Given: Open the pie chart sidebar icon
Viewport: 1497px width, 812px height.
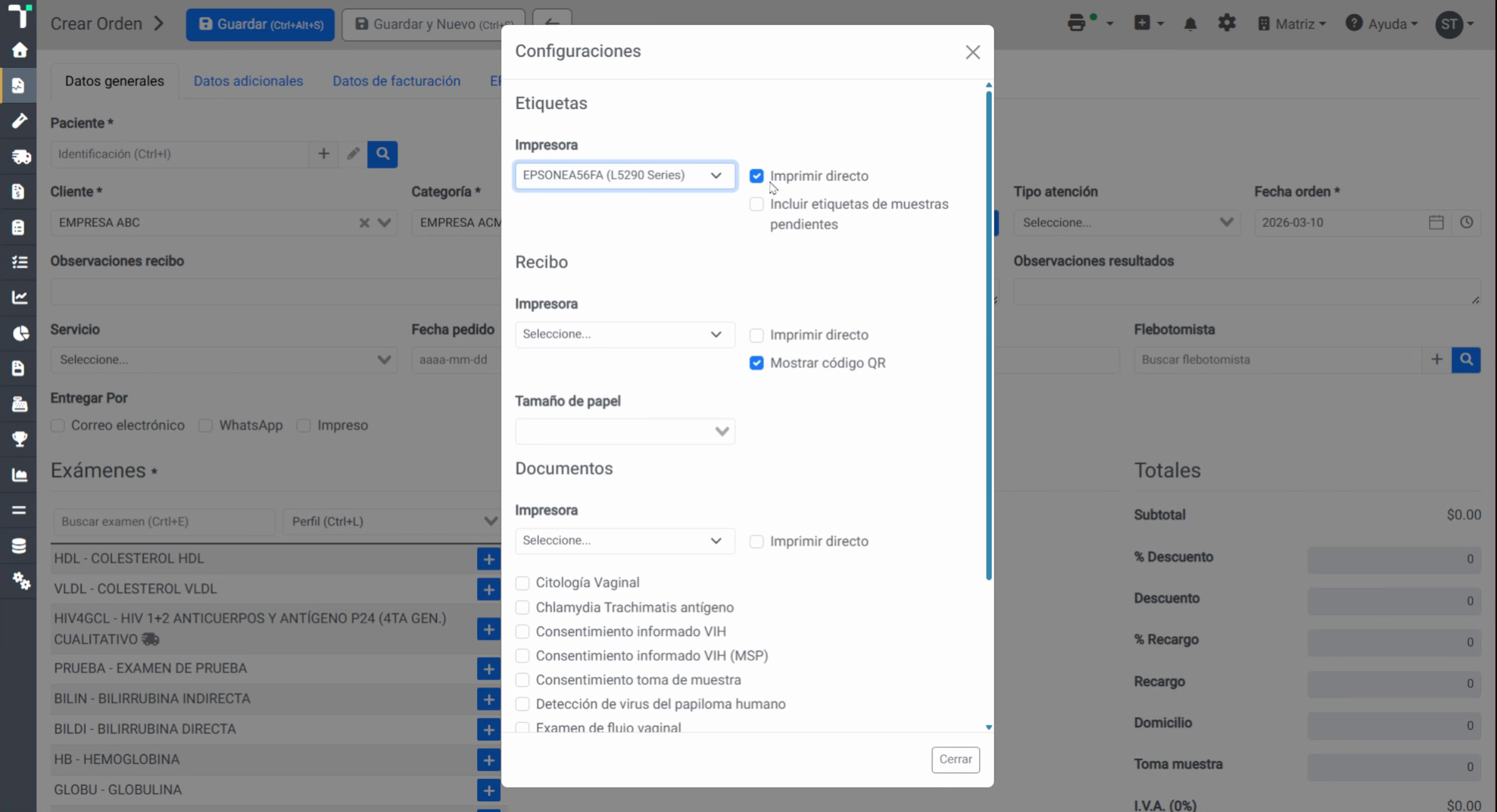Looking at the screenshot, I should click(x=21, y=333).
